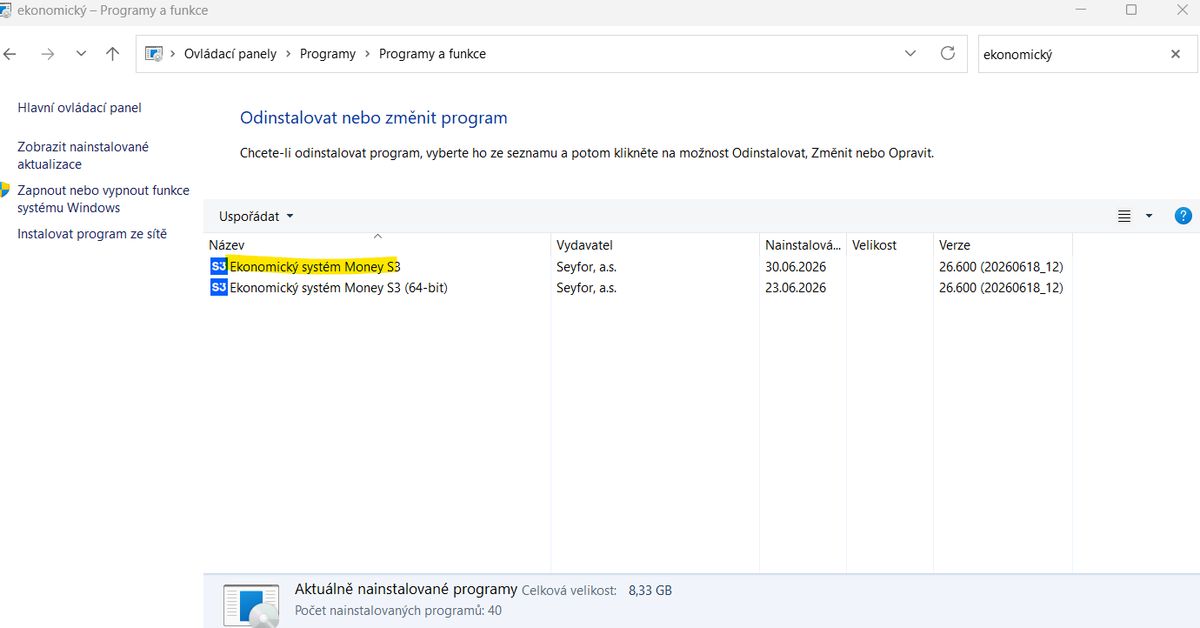Go up one level with Up arrow
The height and width of the screenshot is (628, 1200).
(x=112, y=54)
